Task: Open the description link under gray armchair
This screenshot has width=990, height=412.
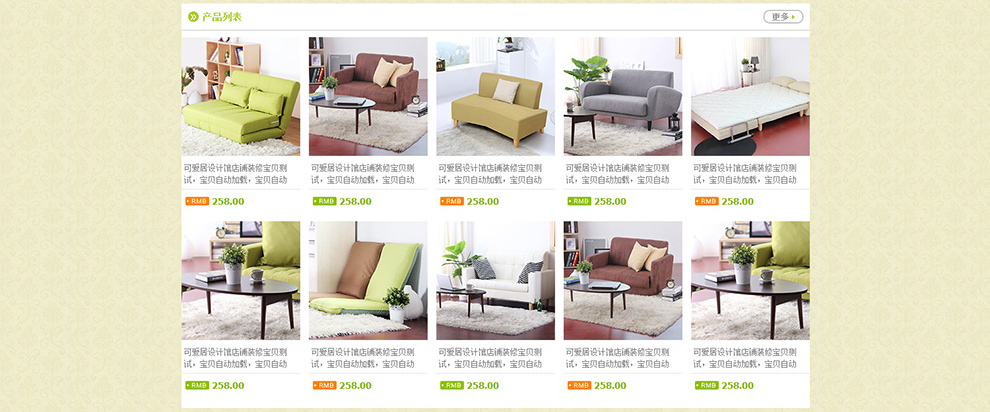Action: coord(617,174)
